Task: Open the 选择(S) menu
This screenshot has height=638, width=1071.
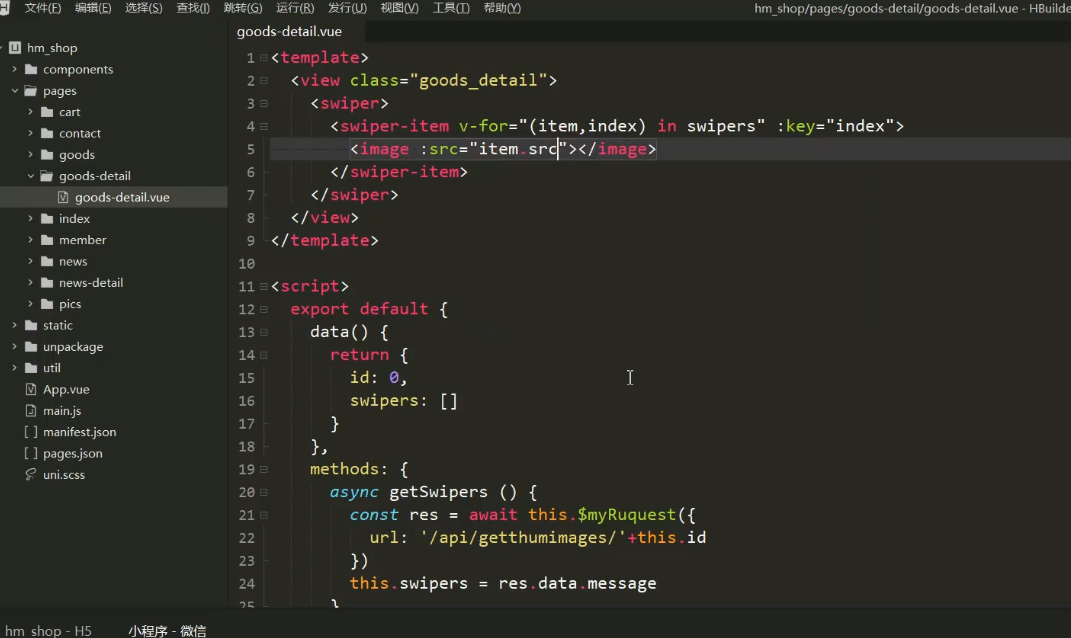Action: point(143,8)
